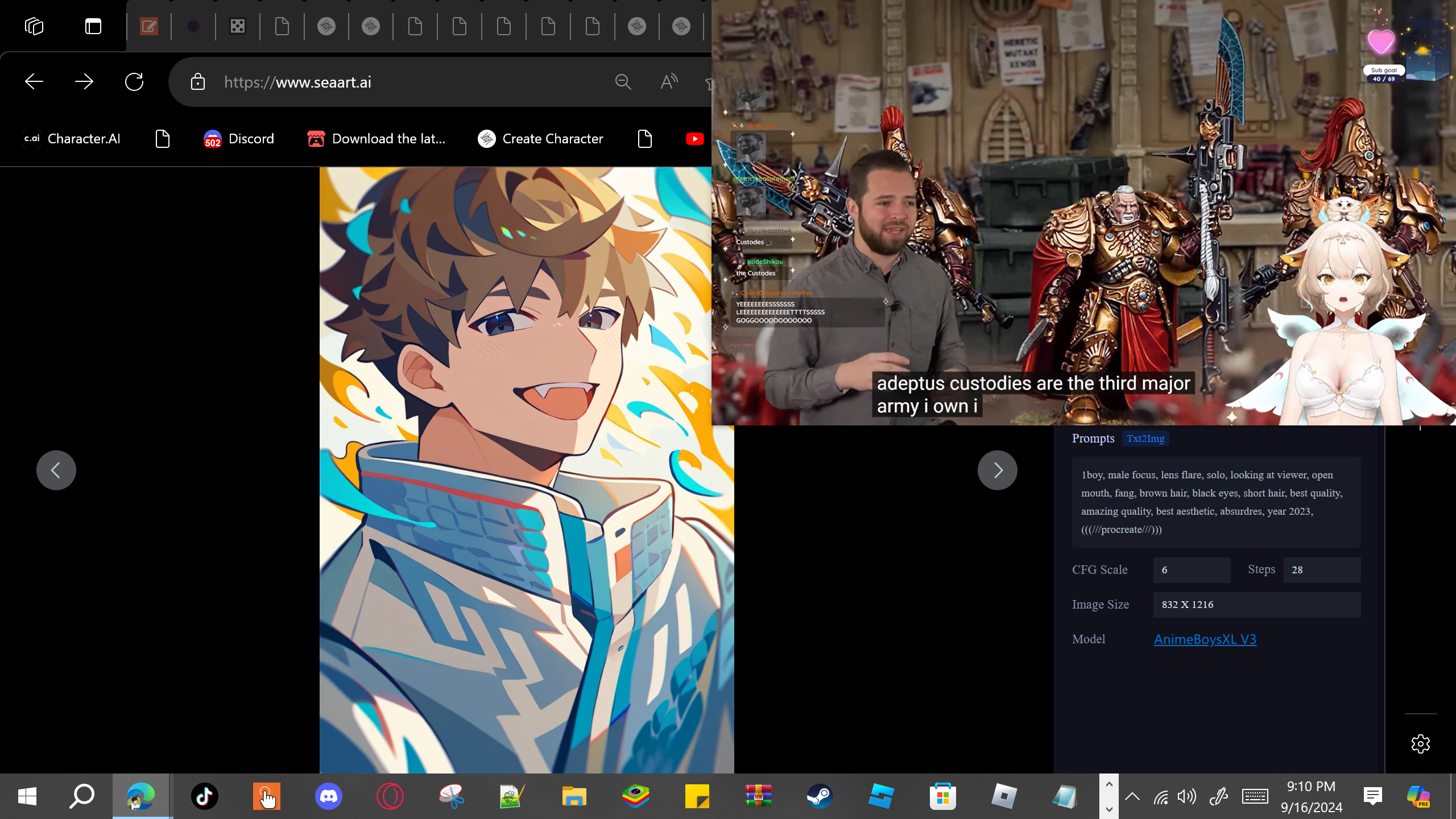Open the zoom magnifier in the address bar

click(x=623, y=82)
